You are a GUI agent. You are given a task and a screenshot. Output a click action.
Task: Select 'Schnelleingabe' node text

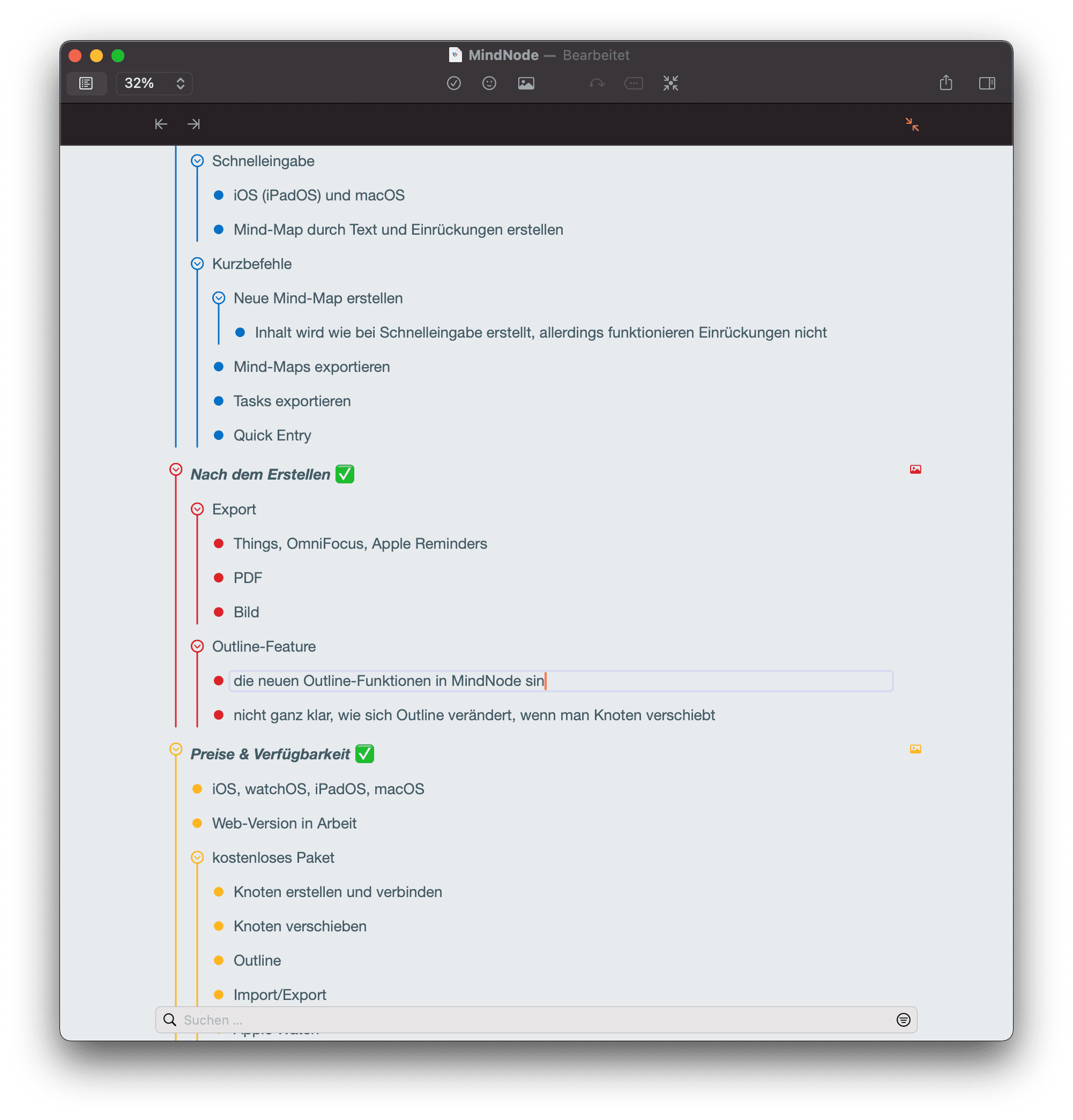click(x=263, y=161)
